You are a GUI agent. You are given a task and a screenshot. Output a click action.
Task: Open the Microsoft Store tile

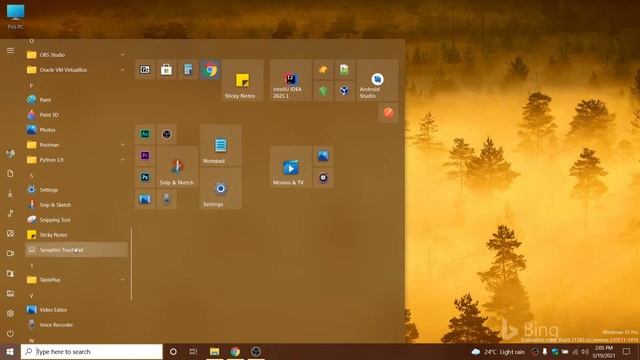click(166, 70)
